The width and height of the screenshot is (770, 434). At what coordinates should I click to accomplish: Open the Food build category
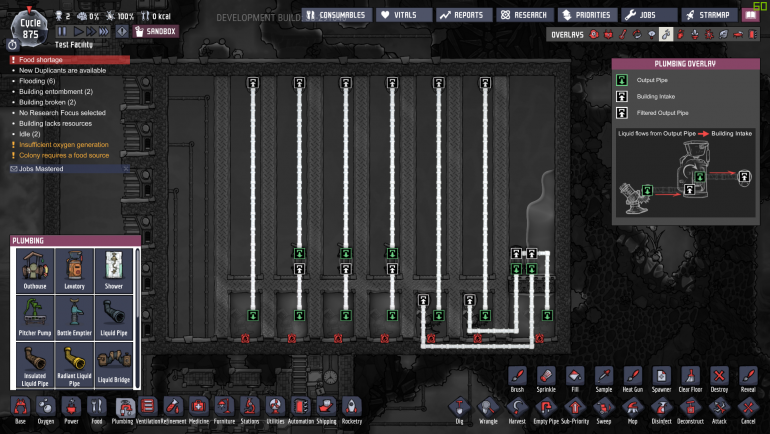point(97,410)
